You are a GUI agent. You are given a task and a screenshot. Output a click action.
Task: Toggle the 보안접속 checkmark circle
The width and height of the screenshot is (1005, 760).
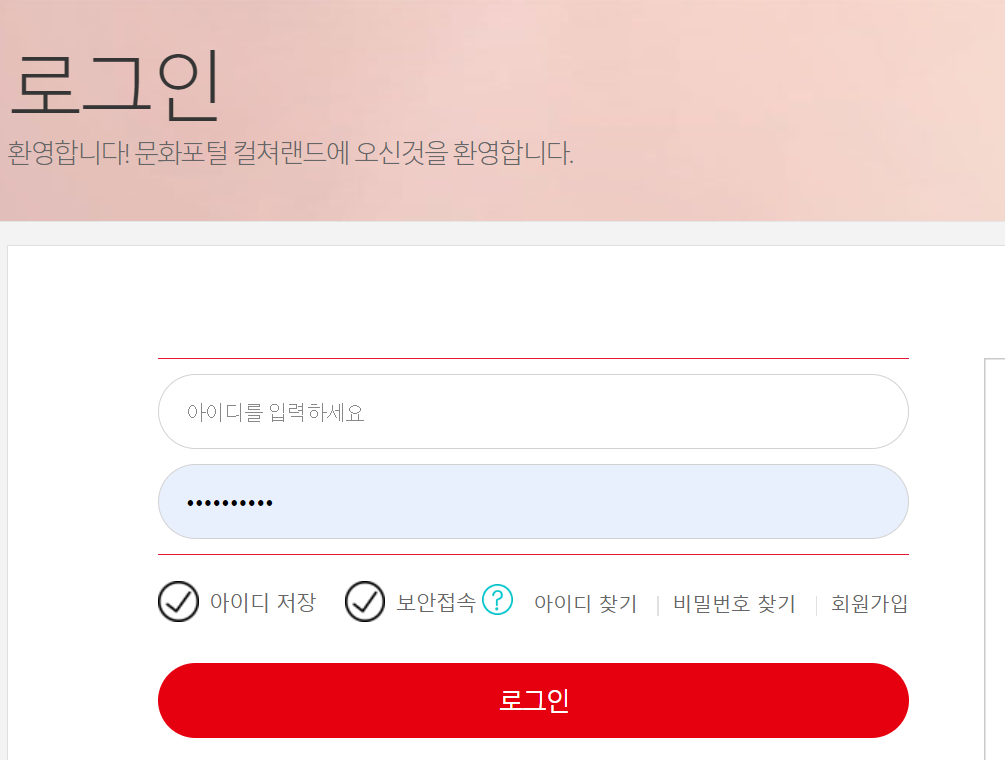tap(365, 602)
